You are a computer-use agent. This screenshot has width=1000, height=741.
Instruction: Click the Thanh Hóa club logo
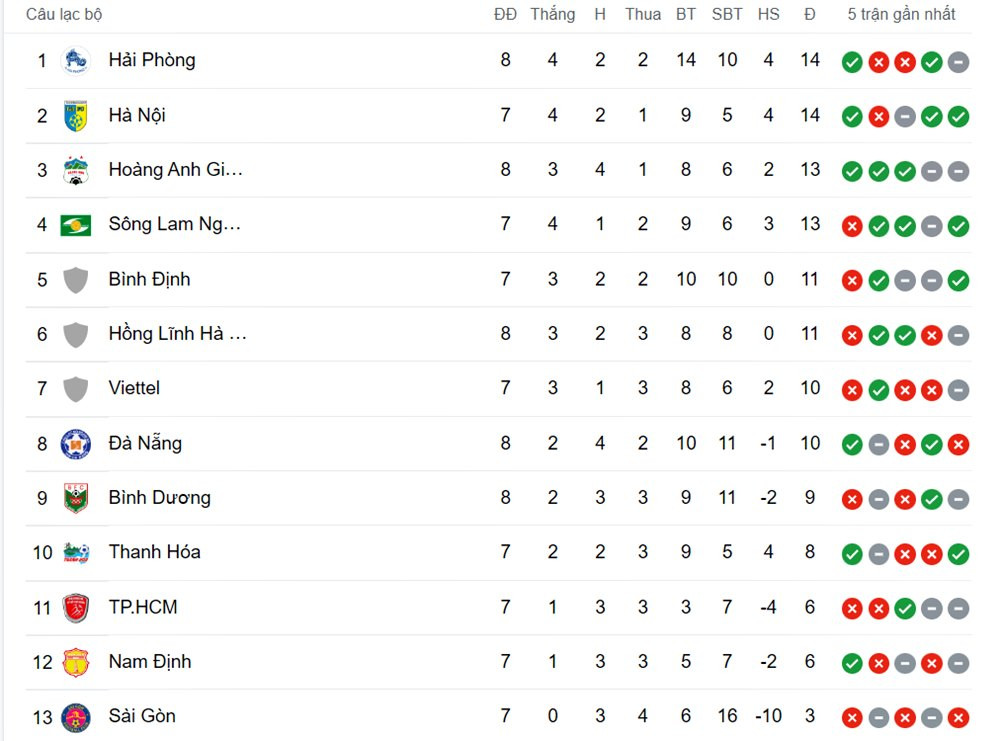click(75, 553)
